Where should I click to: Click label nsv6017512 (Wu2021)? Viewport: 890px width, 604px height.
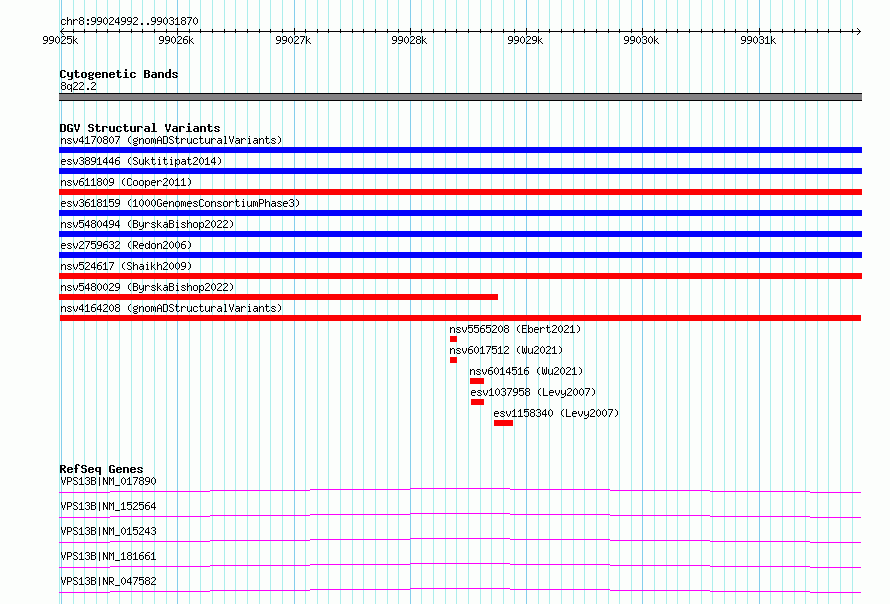click(x=506, y=350)
